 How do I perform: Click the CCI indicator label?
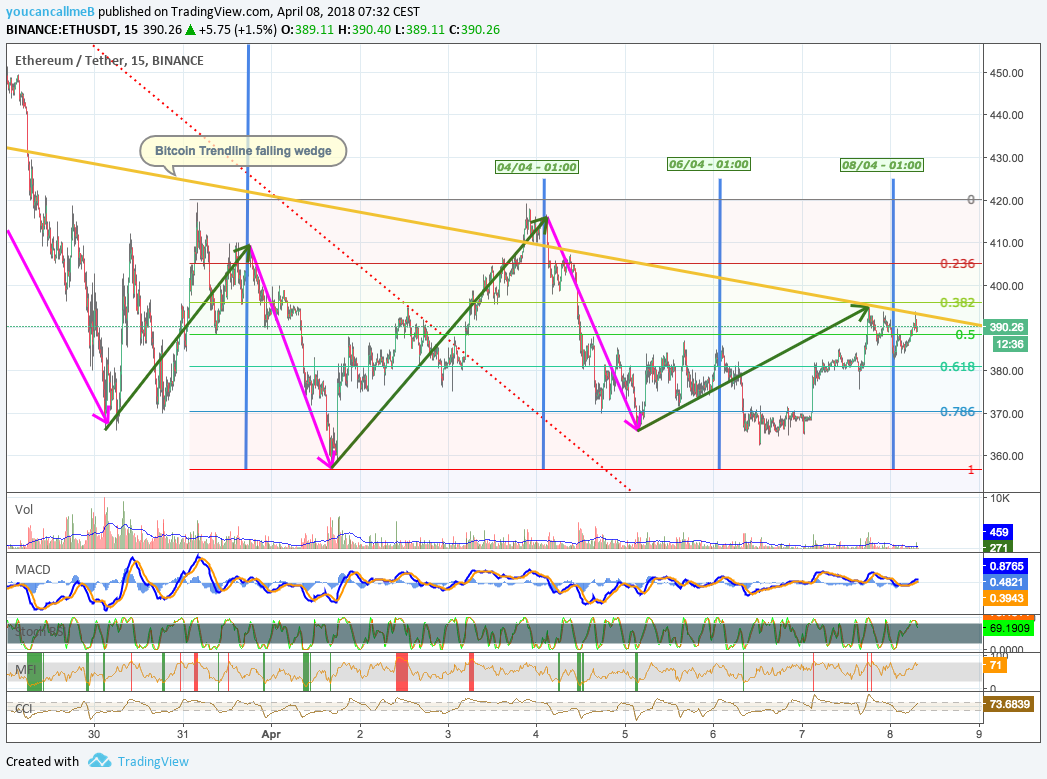point(23,709)
